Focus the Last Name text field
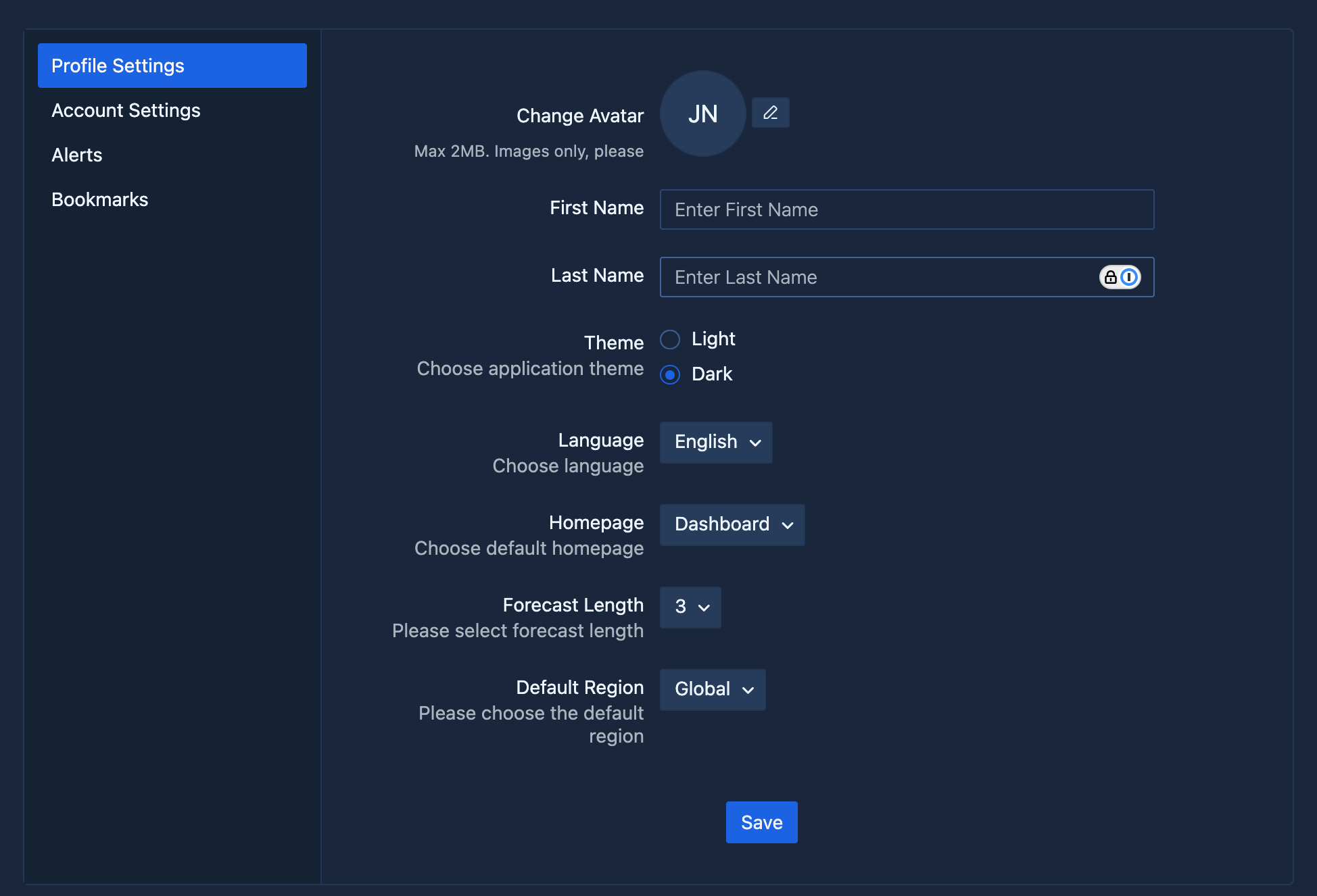 879,277
